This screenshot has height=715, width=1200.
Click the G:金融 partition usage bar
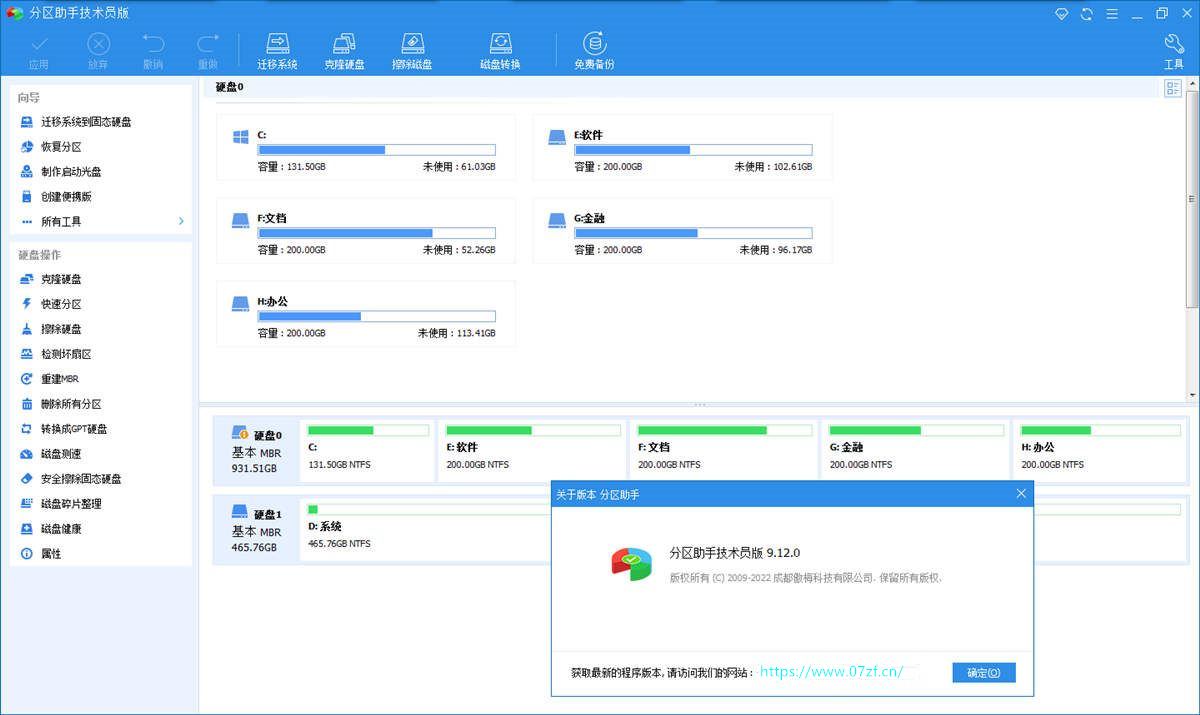(692, 233)
